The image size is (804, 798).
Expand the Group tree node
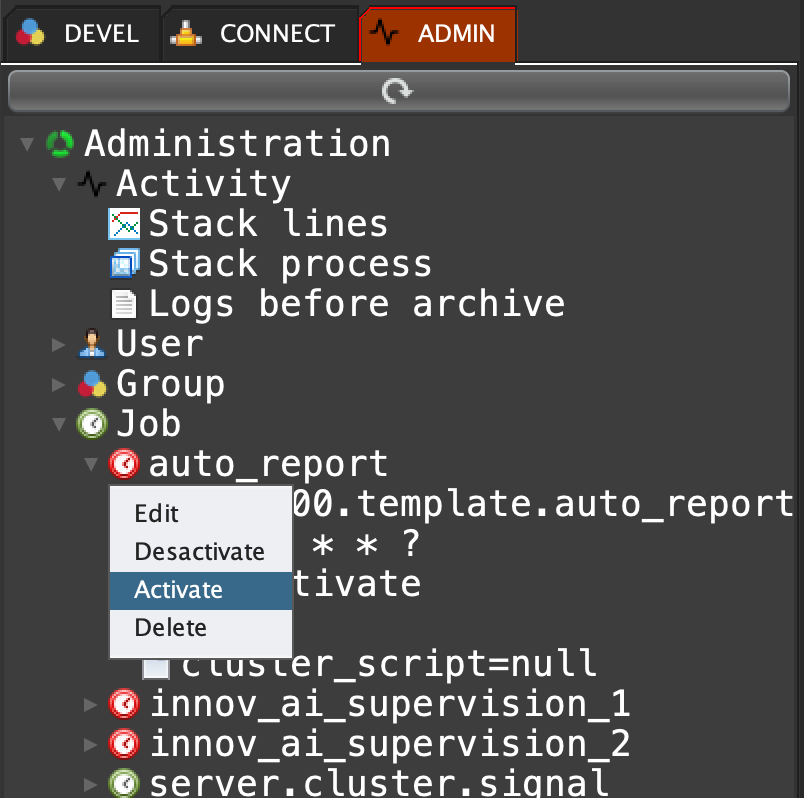pyautogui.click(x=59, y=385)
